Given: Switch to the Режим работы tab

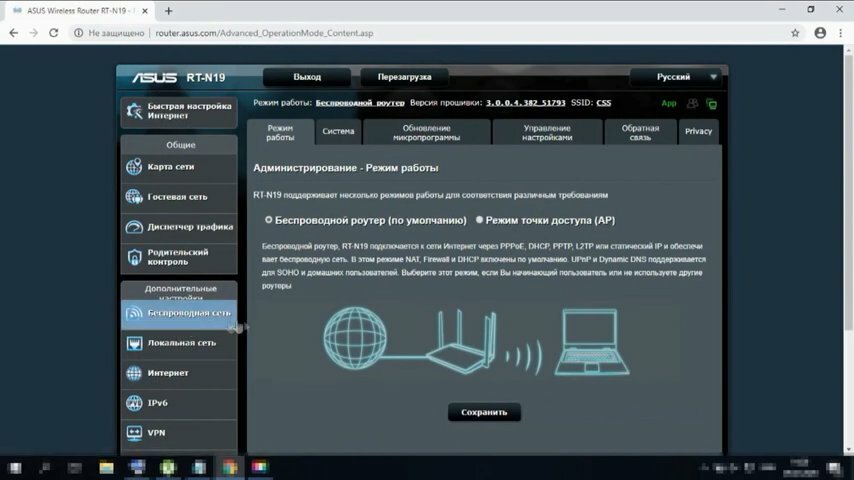Looking at the screenshot, I should (280, 132).
